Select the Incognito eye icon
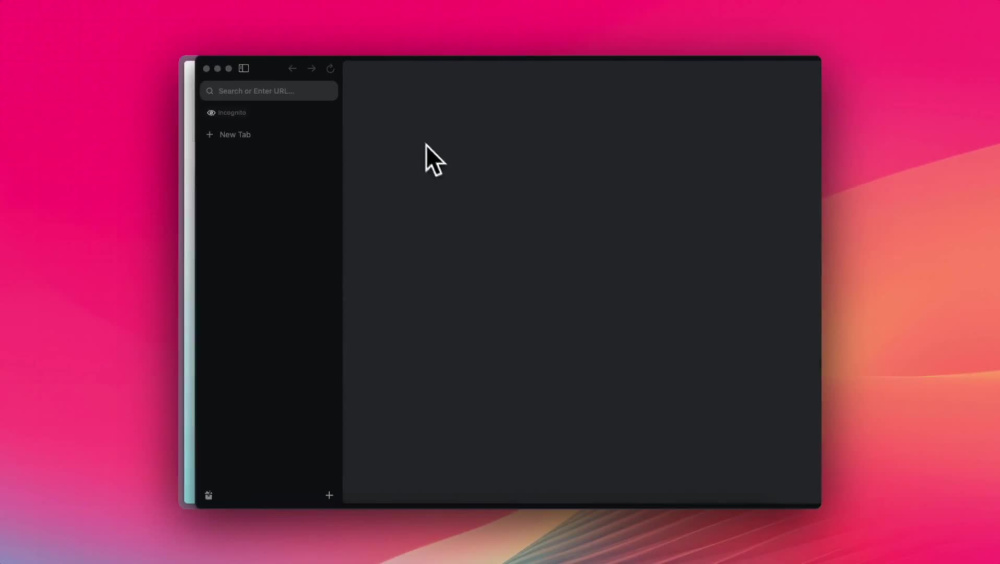Viewport: 1000px width, 564px height. pyautogui.click(x=211, y=113)
